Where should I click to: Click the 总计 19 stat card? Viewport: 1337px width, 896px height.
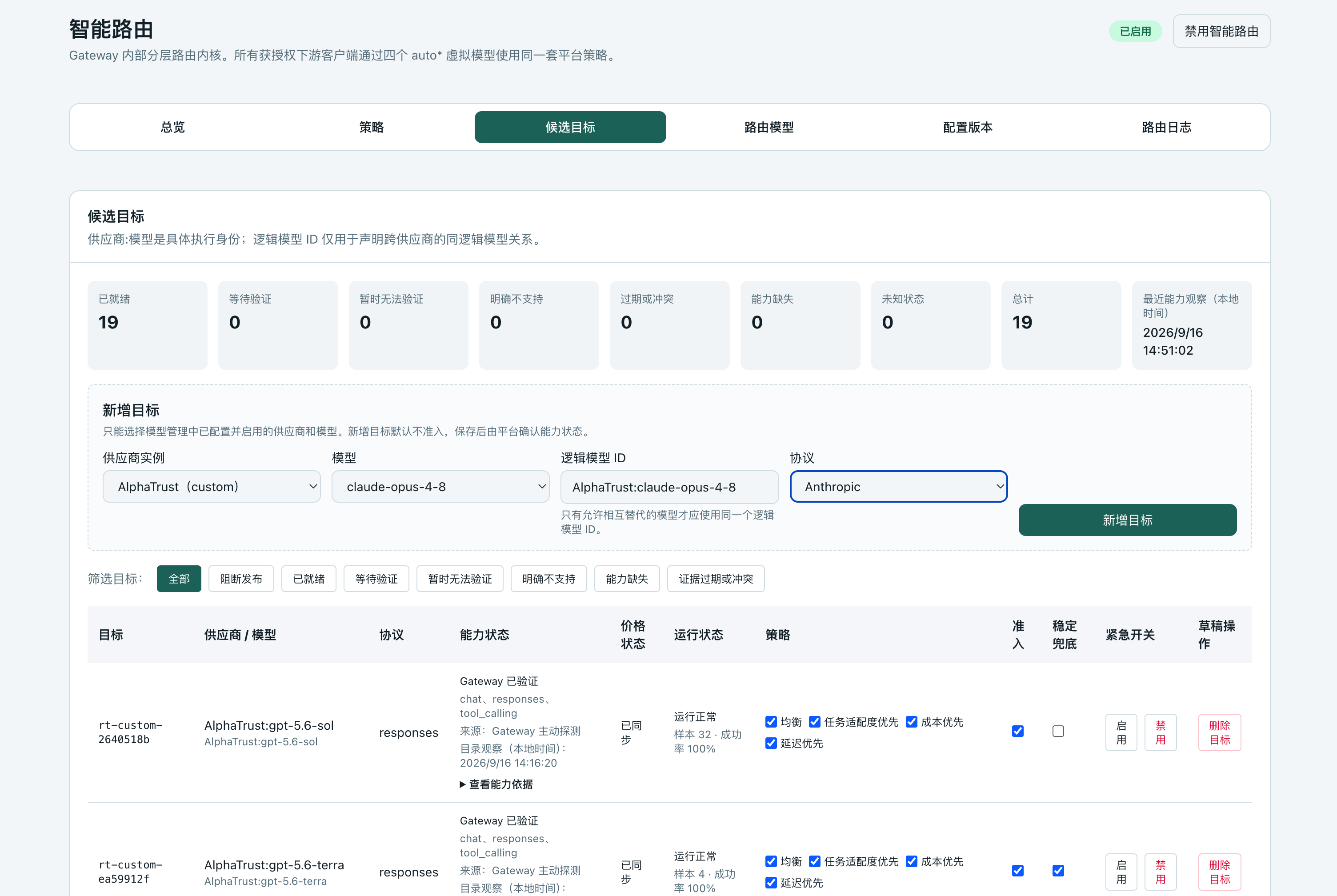pos(1061,325)
